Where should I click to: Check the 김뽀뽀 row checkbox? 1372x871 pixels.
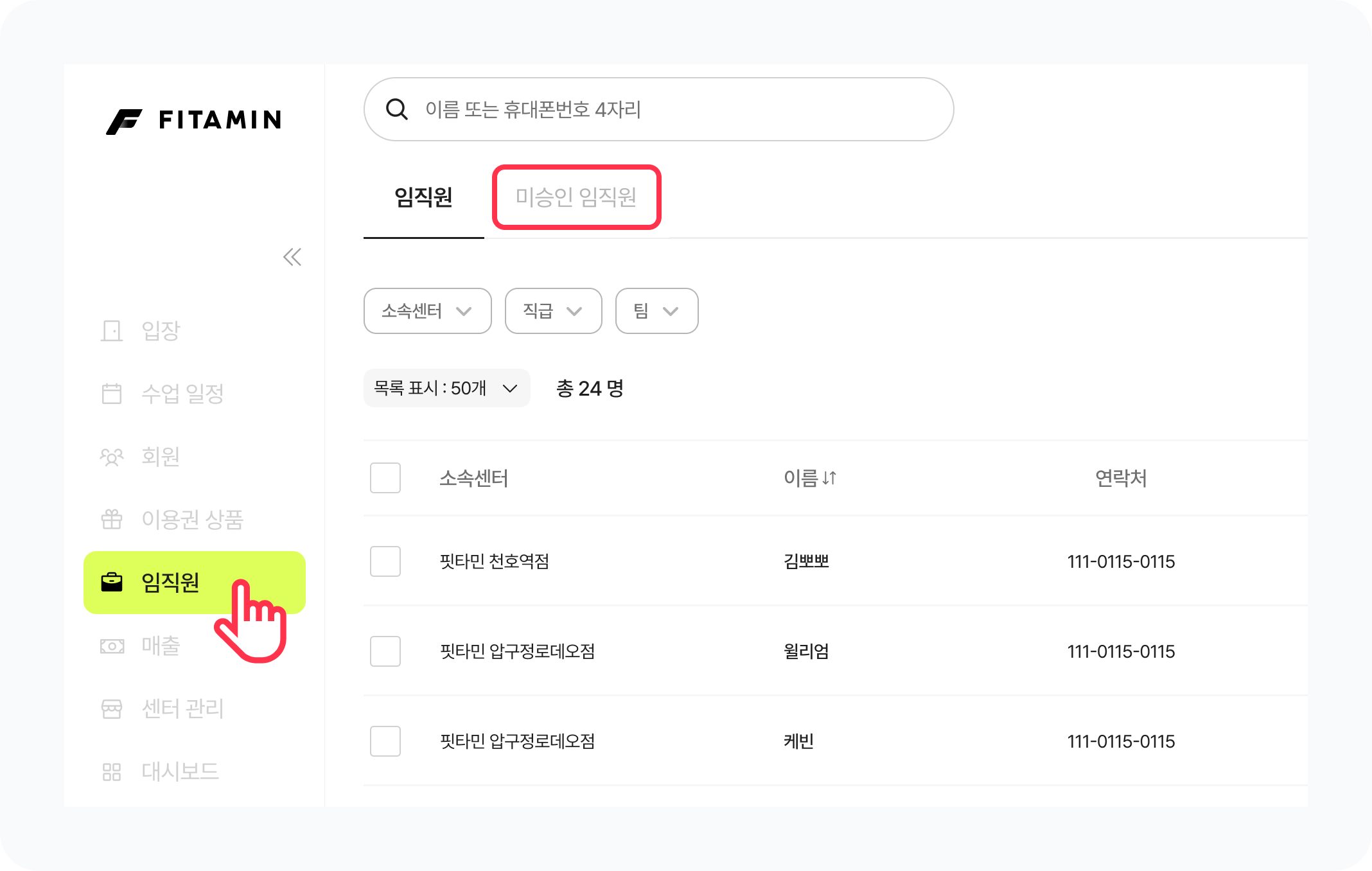coord(385,561)
